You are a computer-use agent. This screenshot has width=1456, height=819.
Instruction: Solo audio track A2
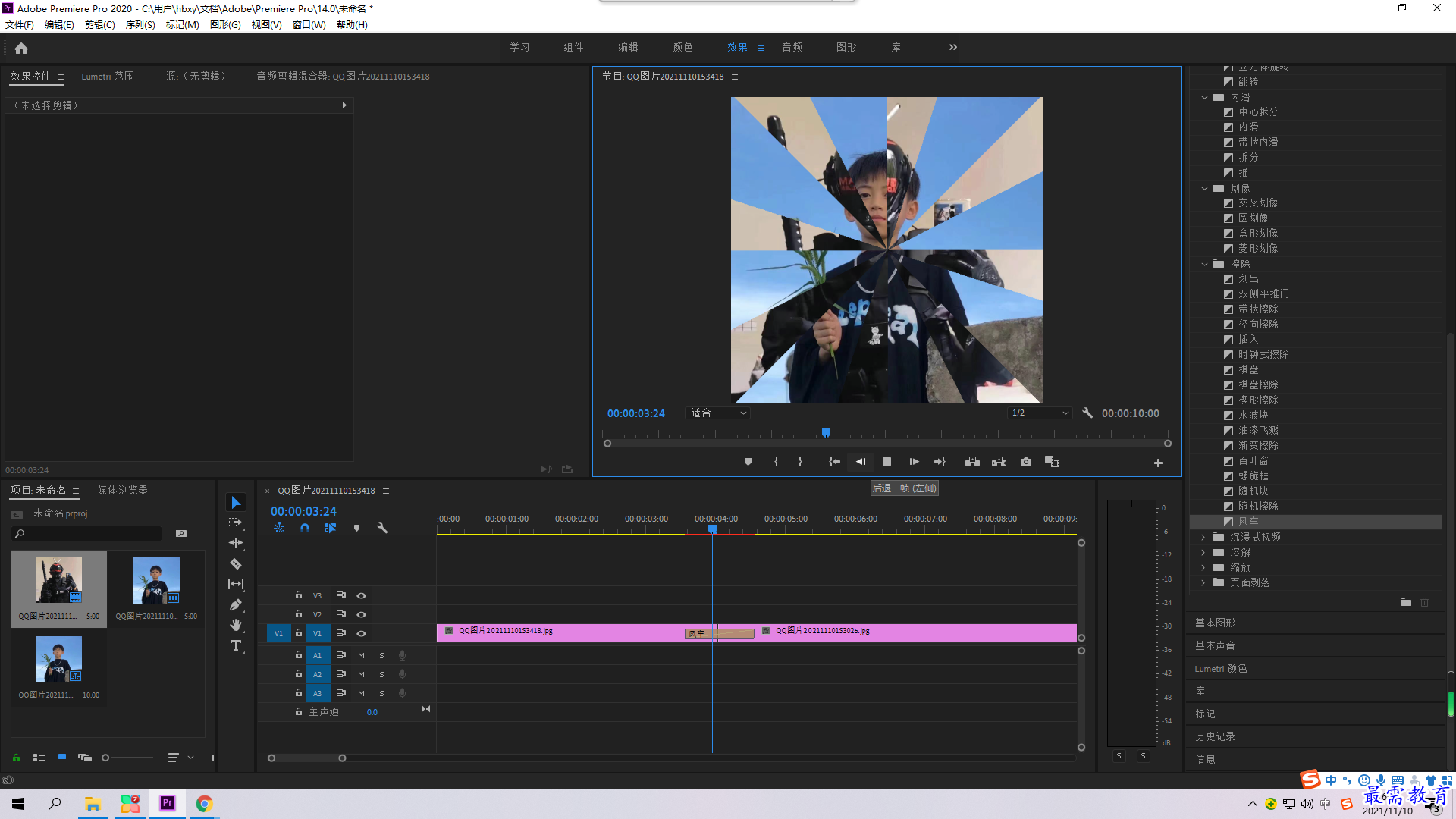[x=381, y=674]
